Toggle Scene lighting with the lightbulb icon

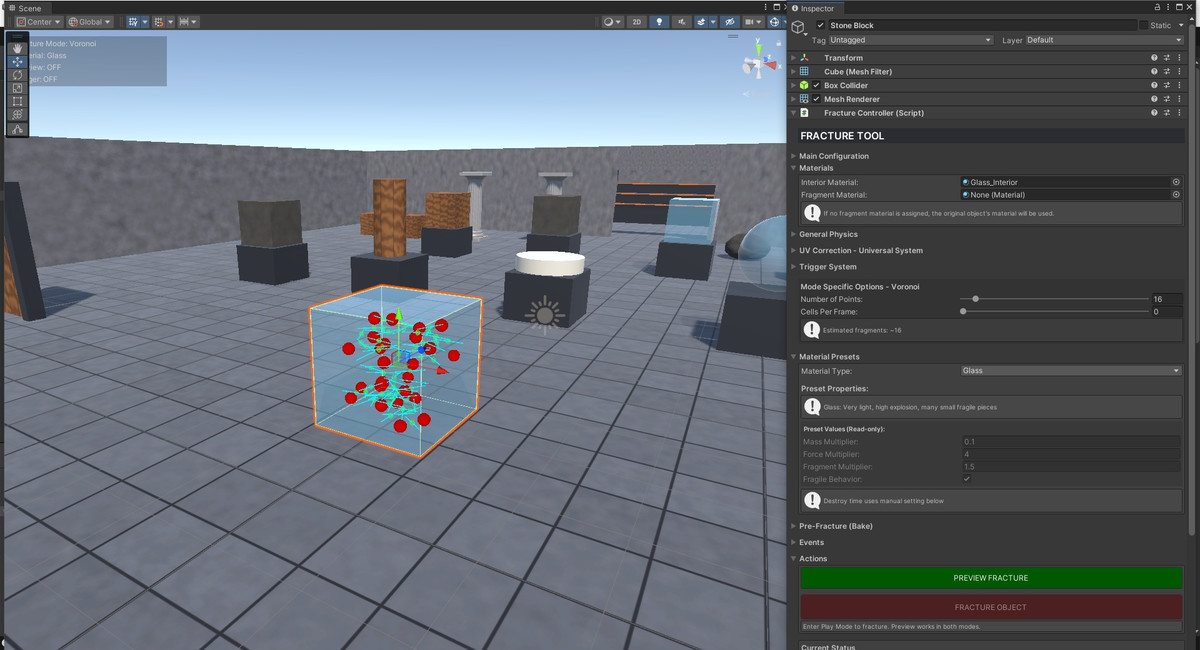click(x=659, y=21)
